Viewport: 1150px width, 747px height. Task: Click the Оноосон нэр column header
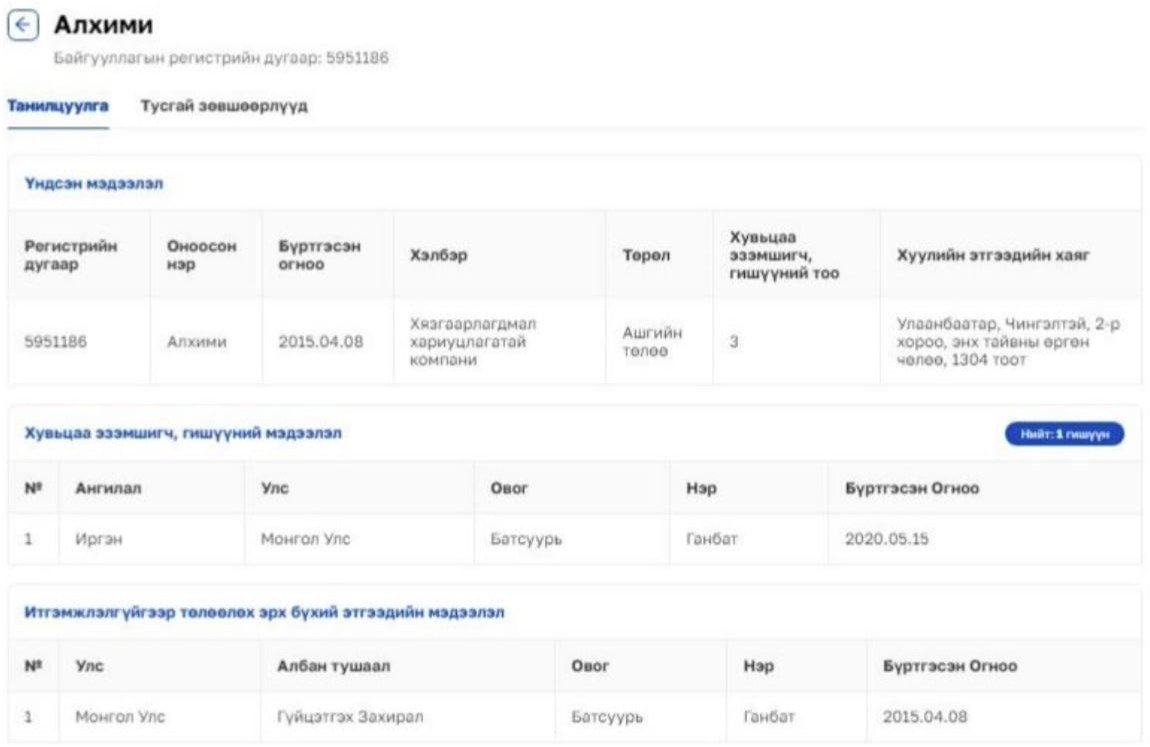202,255
